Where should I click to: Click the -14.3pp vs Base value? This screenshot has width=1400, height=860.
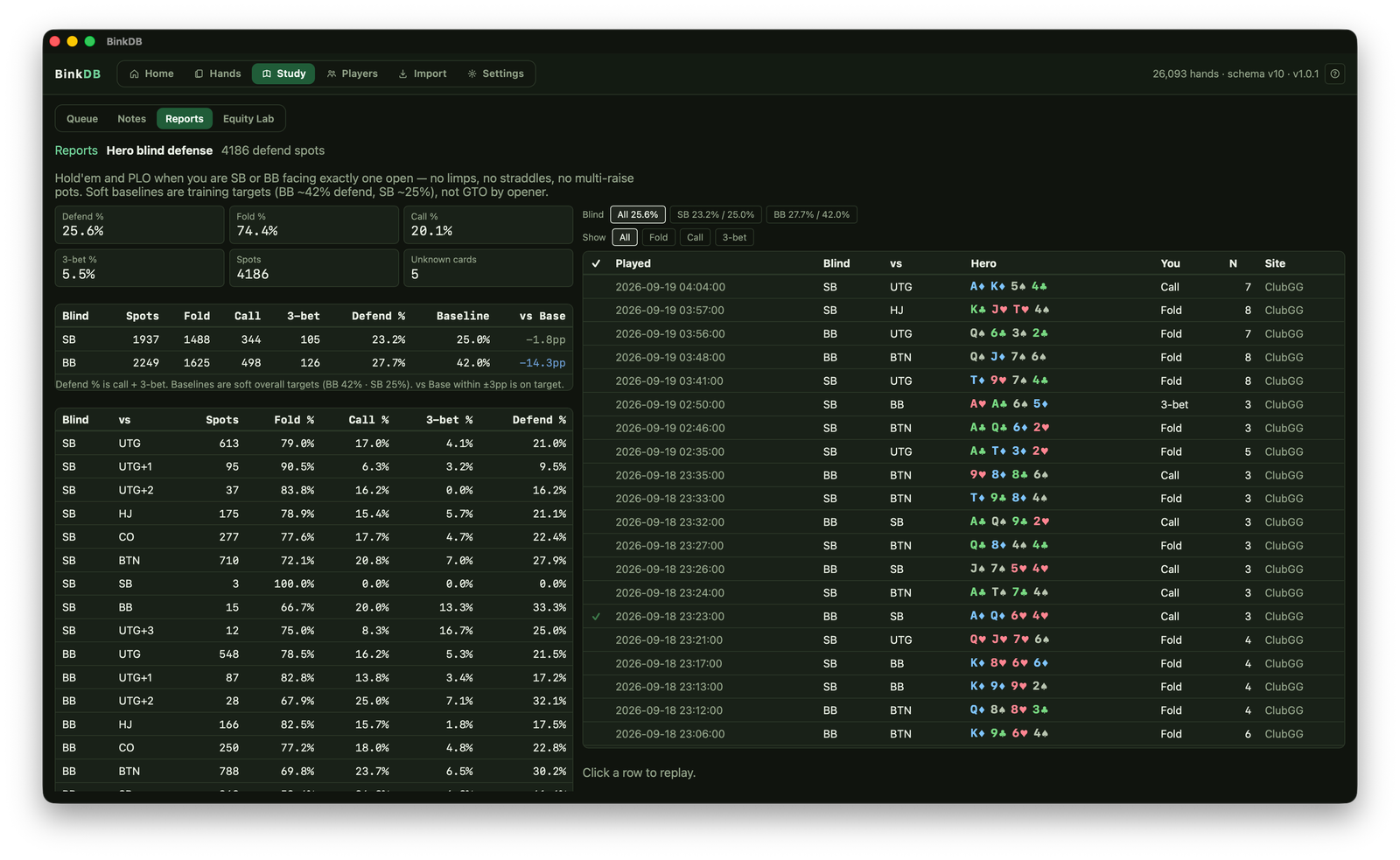click(542, 363)
